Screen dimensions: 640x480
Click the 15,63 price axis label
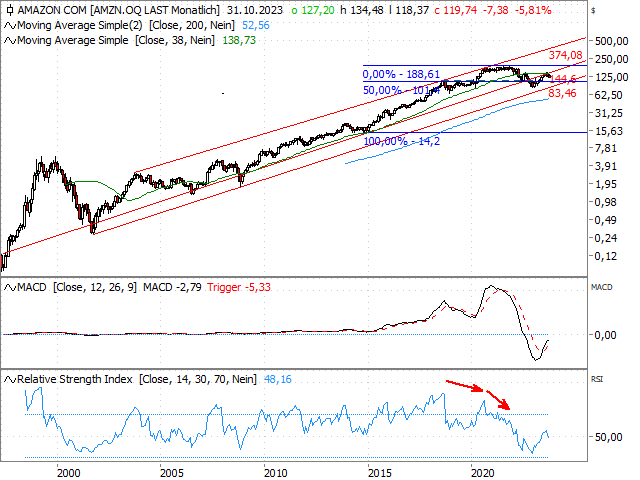[609, 131]
